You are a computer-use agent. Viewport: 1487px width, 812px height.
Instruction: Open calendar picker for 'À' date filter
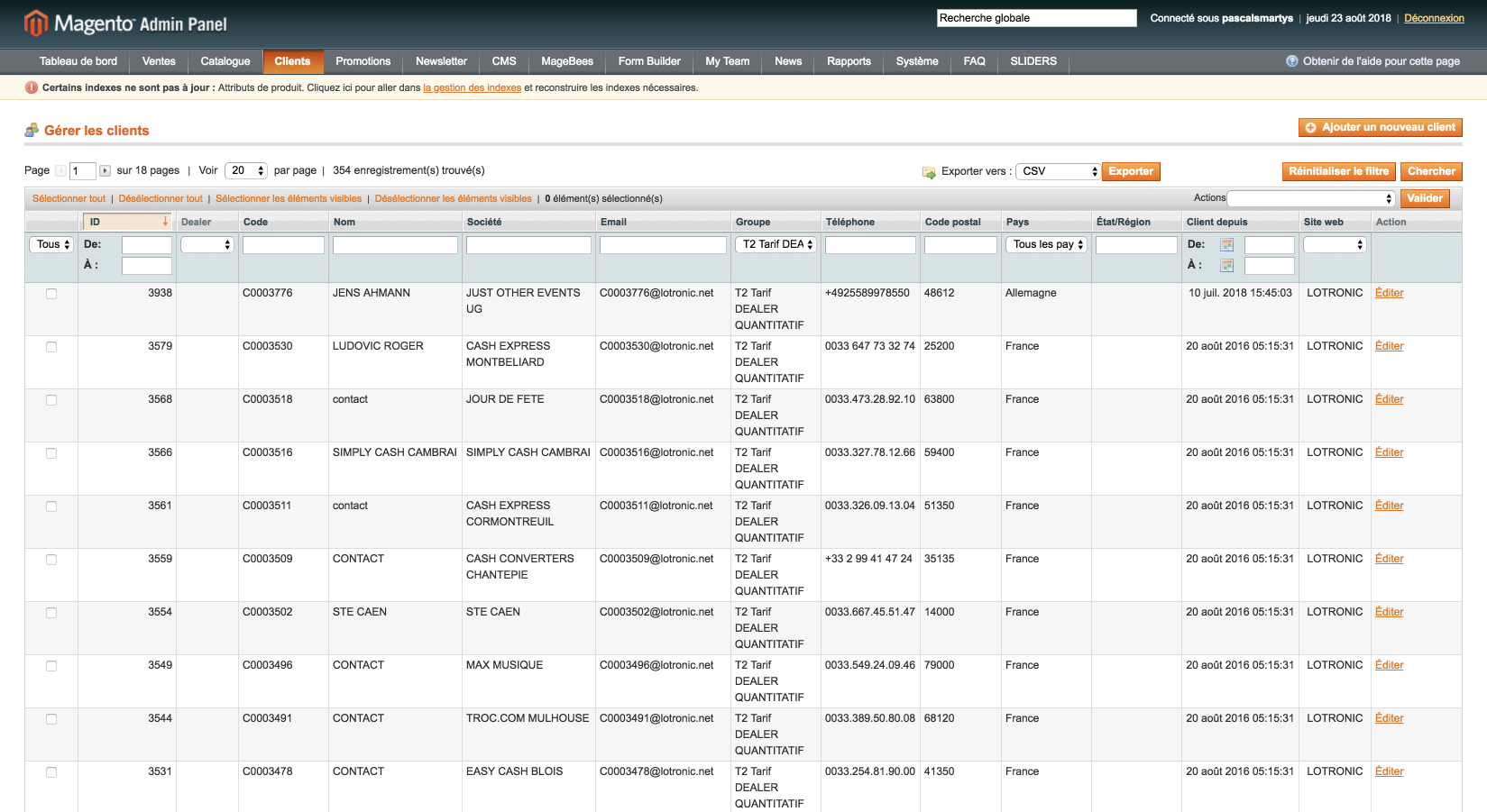pos(1226,266)
